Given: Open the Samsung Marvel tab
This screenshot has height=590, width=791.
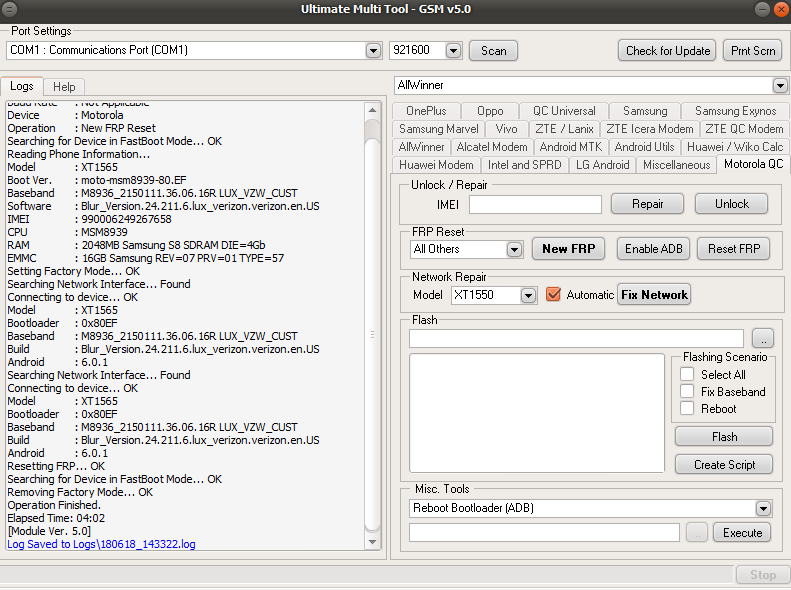Looking at the screenshot, I should [x=438, y=129].
